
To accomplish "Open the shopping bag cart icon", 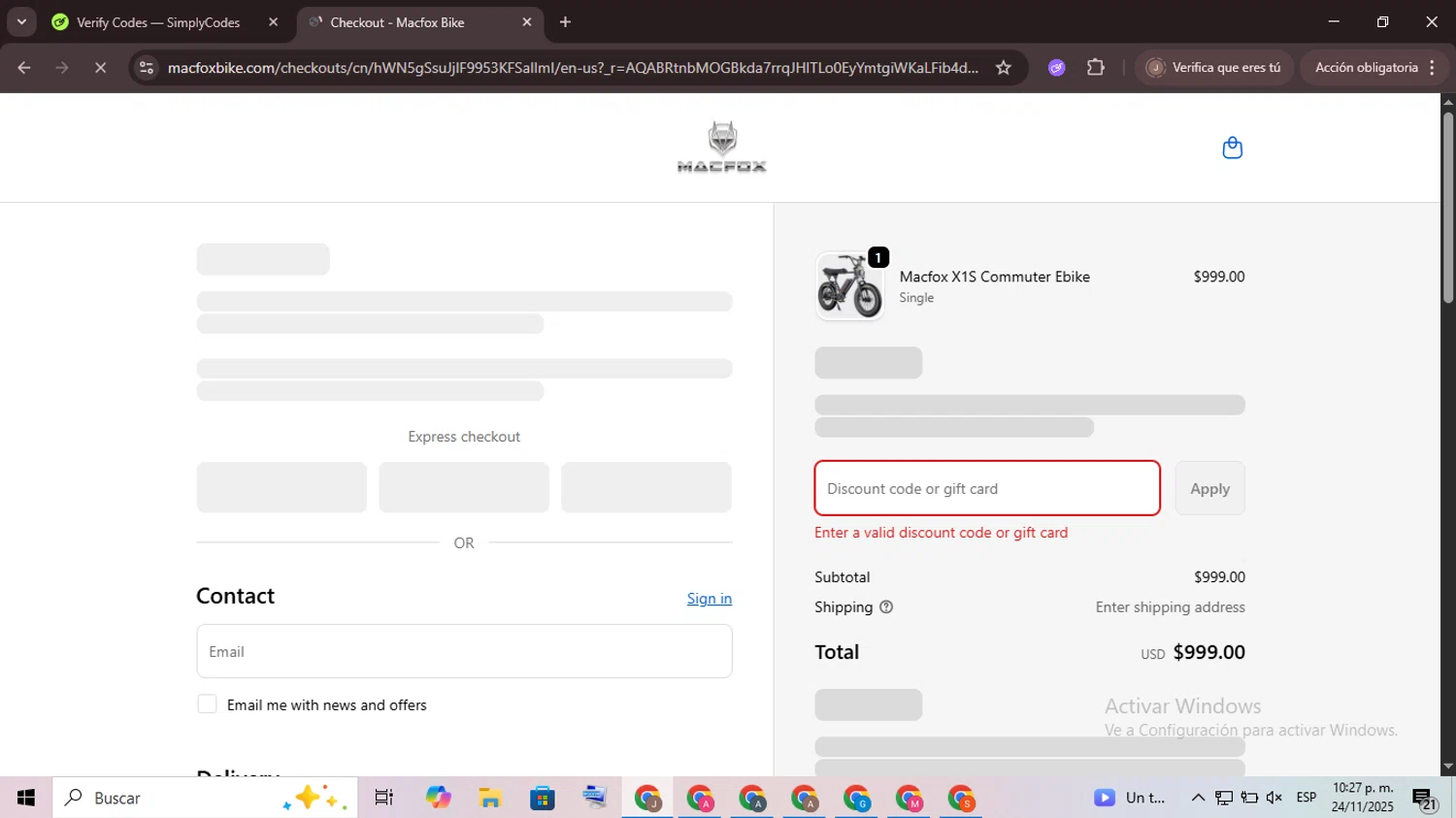I will (1233, 147).
